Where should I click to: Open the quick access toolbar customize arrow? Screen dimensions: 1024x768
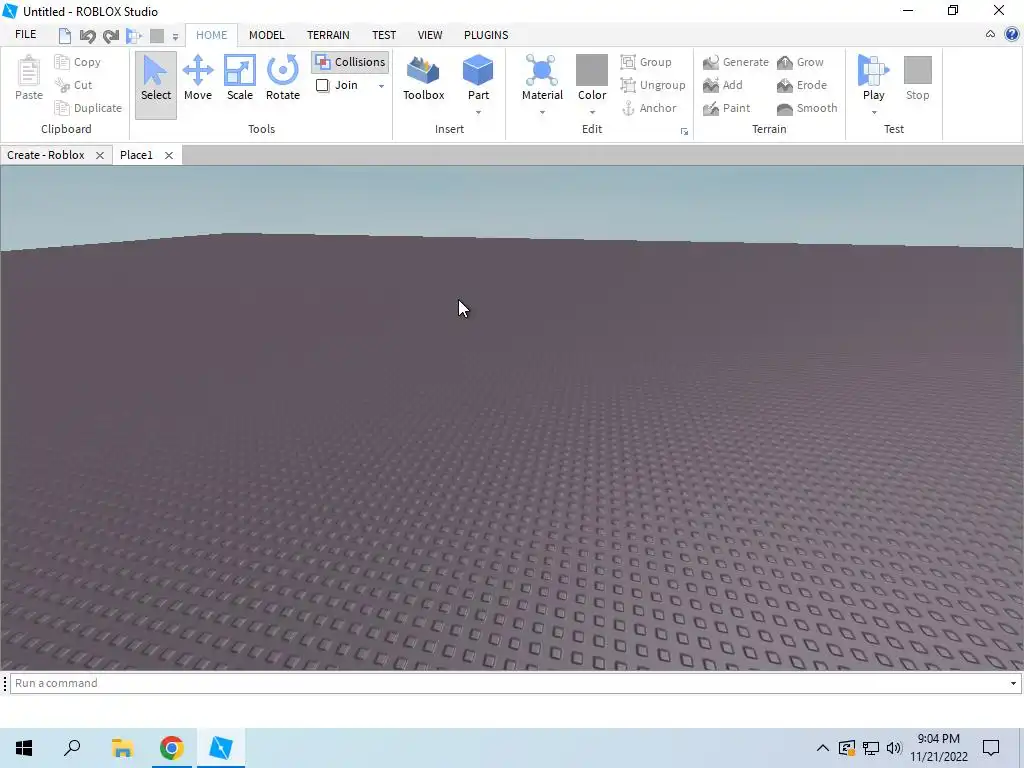click(x=175, y=37)
